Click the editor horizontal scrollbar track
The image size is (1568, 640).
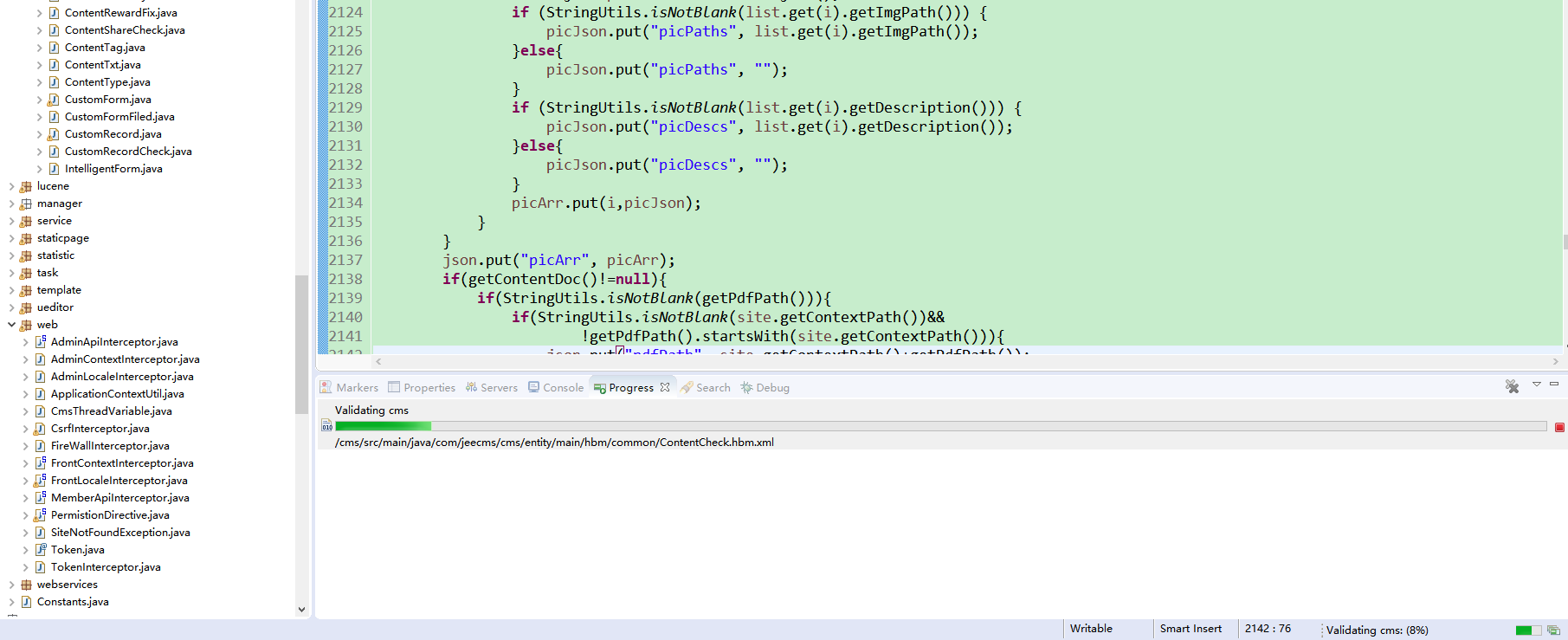(x=966, y=361)
